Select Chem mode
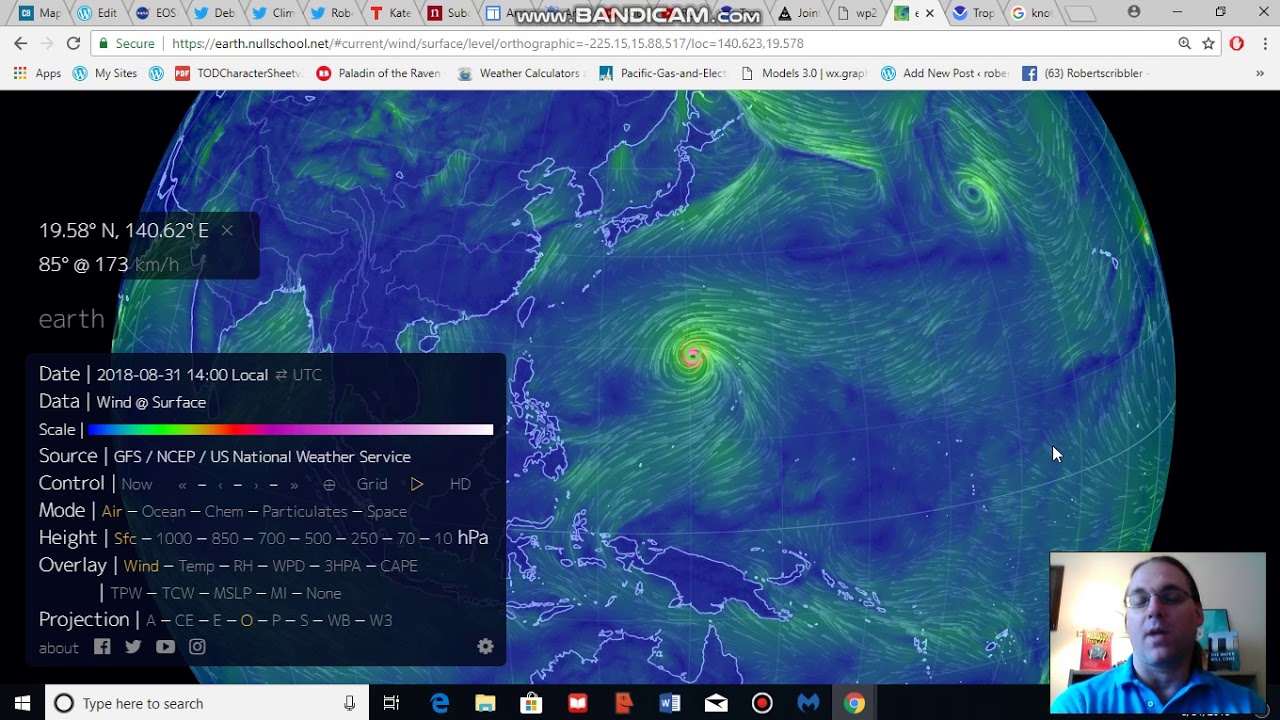 [224, 511]
